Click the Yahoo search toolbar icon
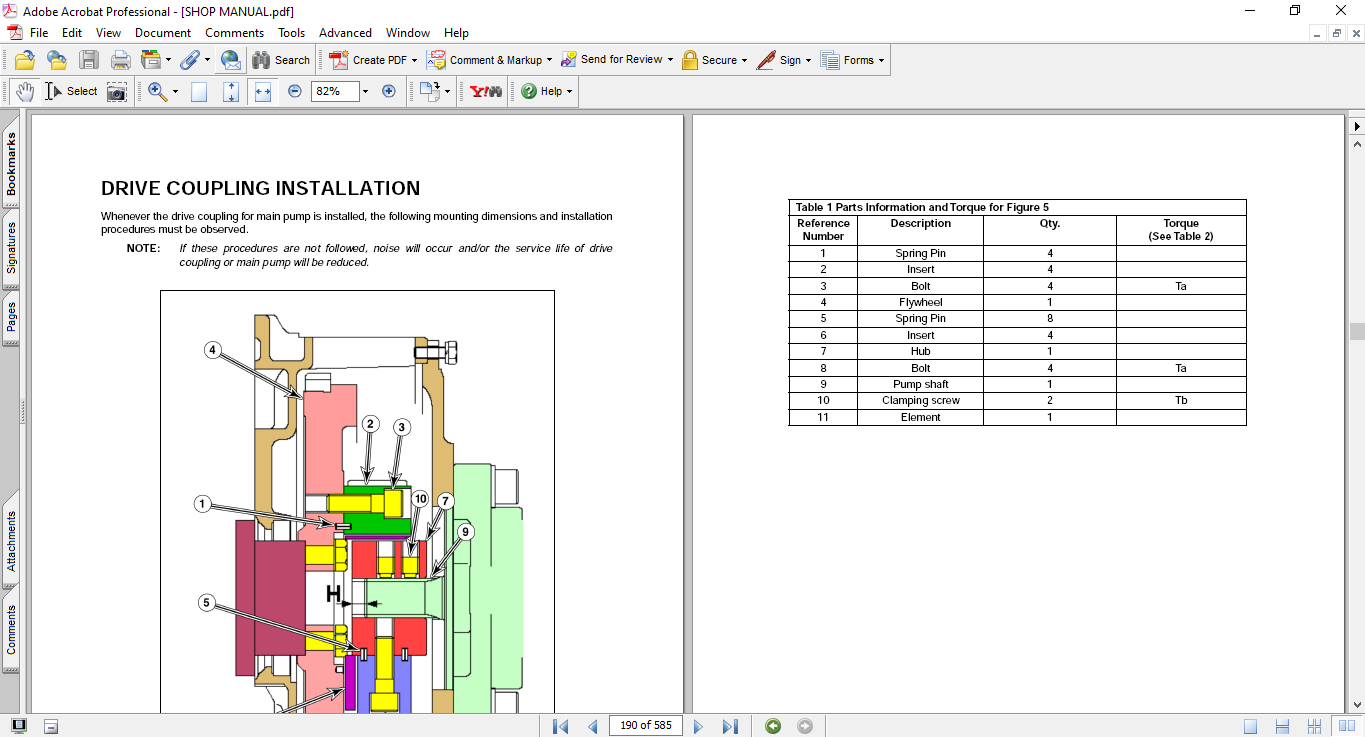 486,91
